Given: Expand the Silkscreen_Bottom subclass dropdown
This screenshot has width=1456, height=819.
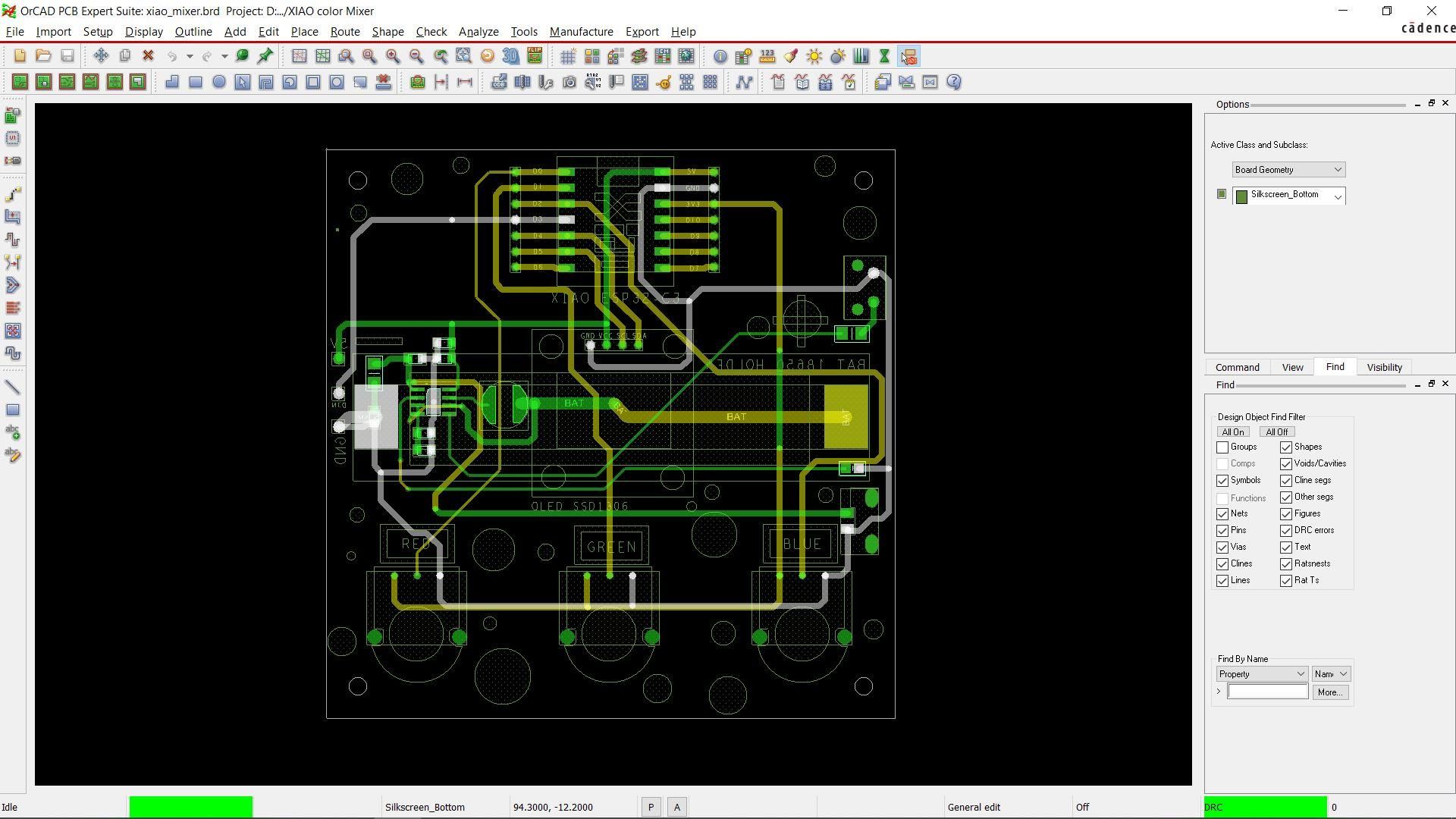Looking at the screenshot, I should (1338, 196).
